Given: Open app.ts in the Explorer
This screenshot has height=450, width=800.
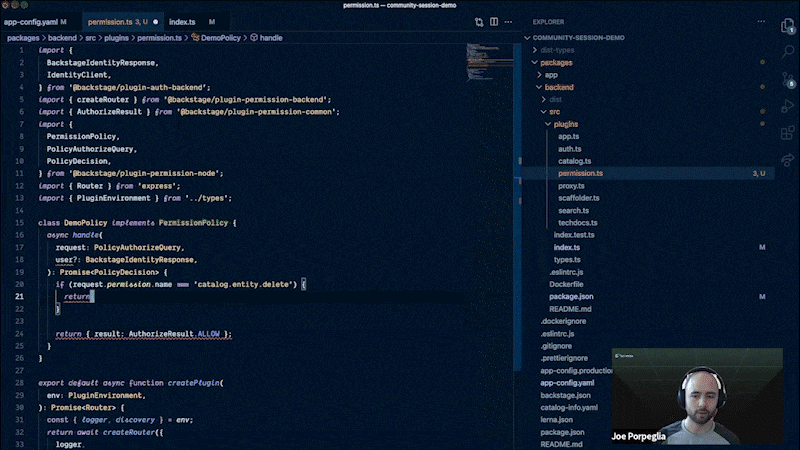Looking at the screenshot, I should (568, 136).
